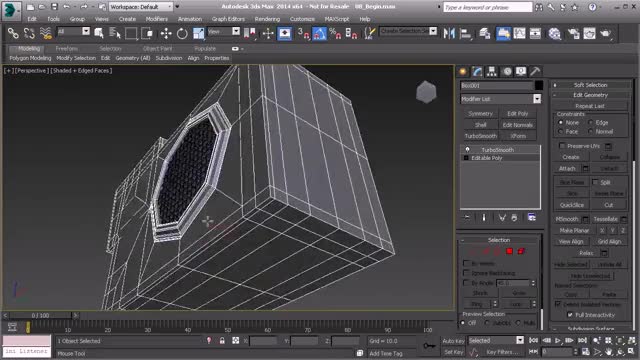Open the Modifiers menu
This screenshot has height=360, width=640.
tap(157, 19)
